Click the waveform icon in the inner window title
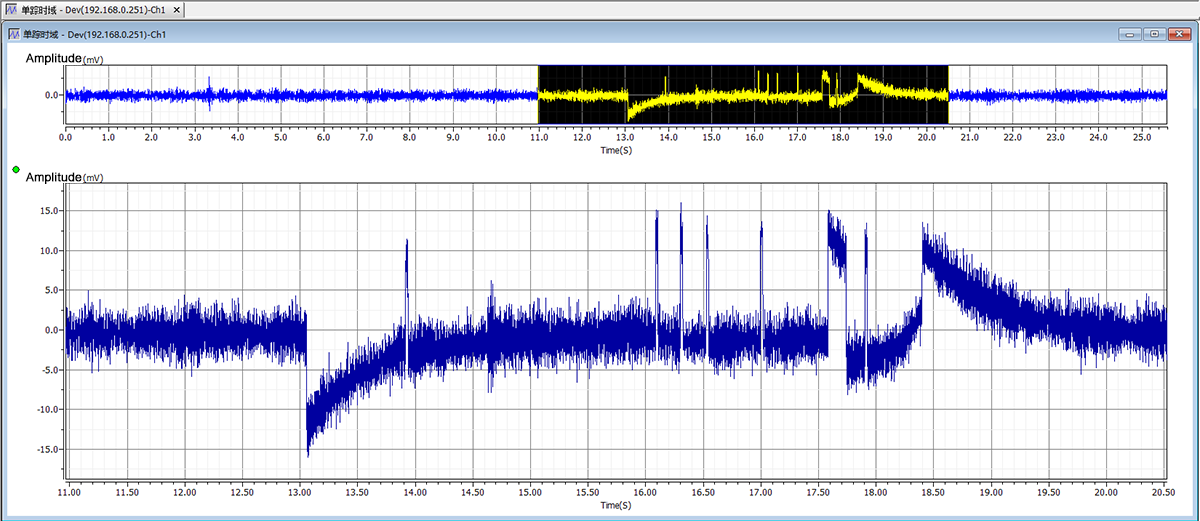Screen dimensions: 1200x521 click(x=15, y=34)
